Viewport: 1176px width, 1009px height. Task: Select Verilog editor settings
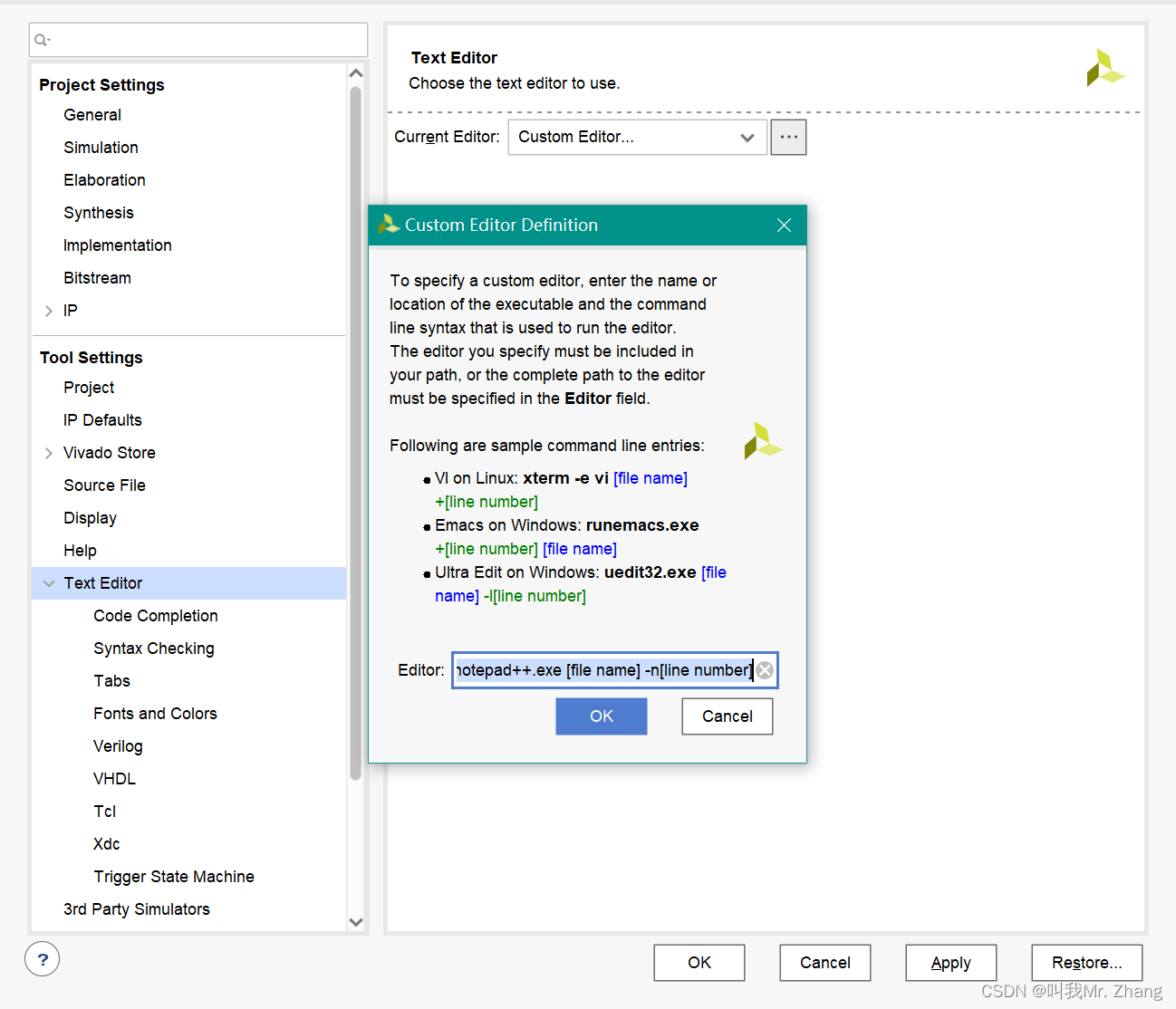pos(118,746)
